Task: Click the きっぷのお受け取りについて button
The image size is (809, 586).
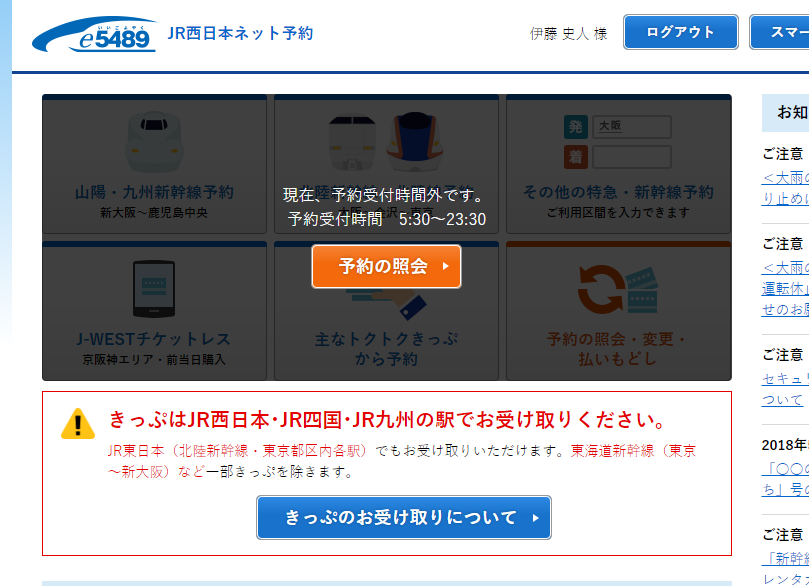Action: coord(403,517)
